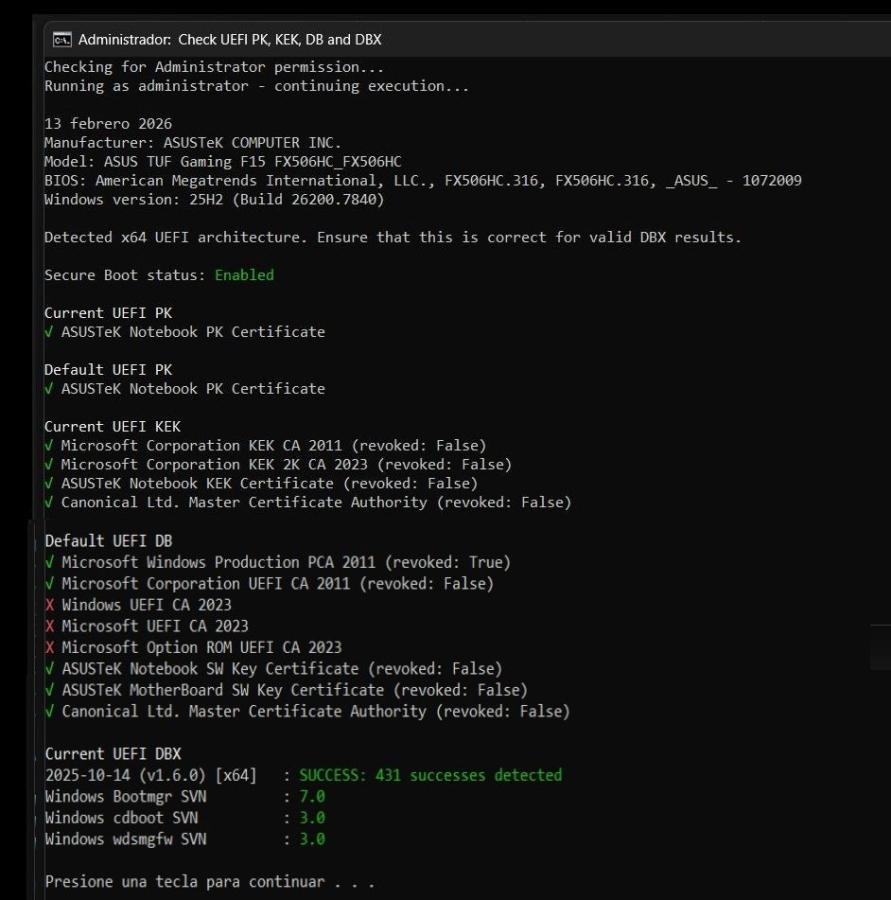Click green check beside Microsoft Corporation KEK CA 2011
The width and height of the screenshot is (891, 900).
[49, 446]
